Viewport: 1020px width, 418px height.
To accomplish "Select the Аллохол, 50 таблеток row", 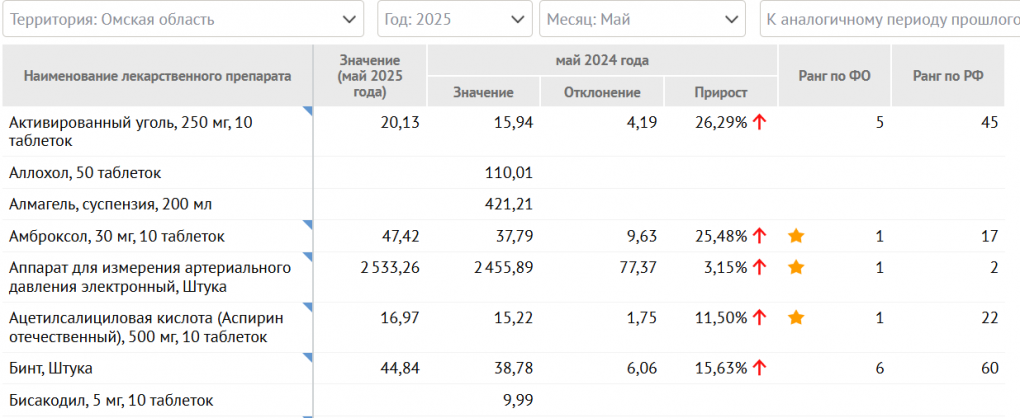I will click(85, 172).
